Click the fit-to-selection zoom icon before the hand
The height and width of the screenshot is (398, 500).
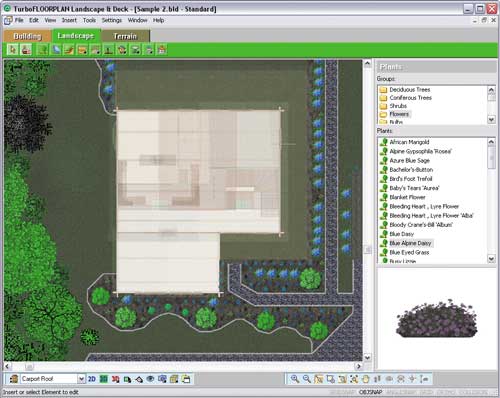pos(354,379)
